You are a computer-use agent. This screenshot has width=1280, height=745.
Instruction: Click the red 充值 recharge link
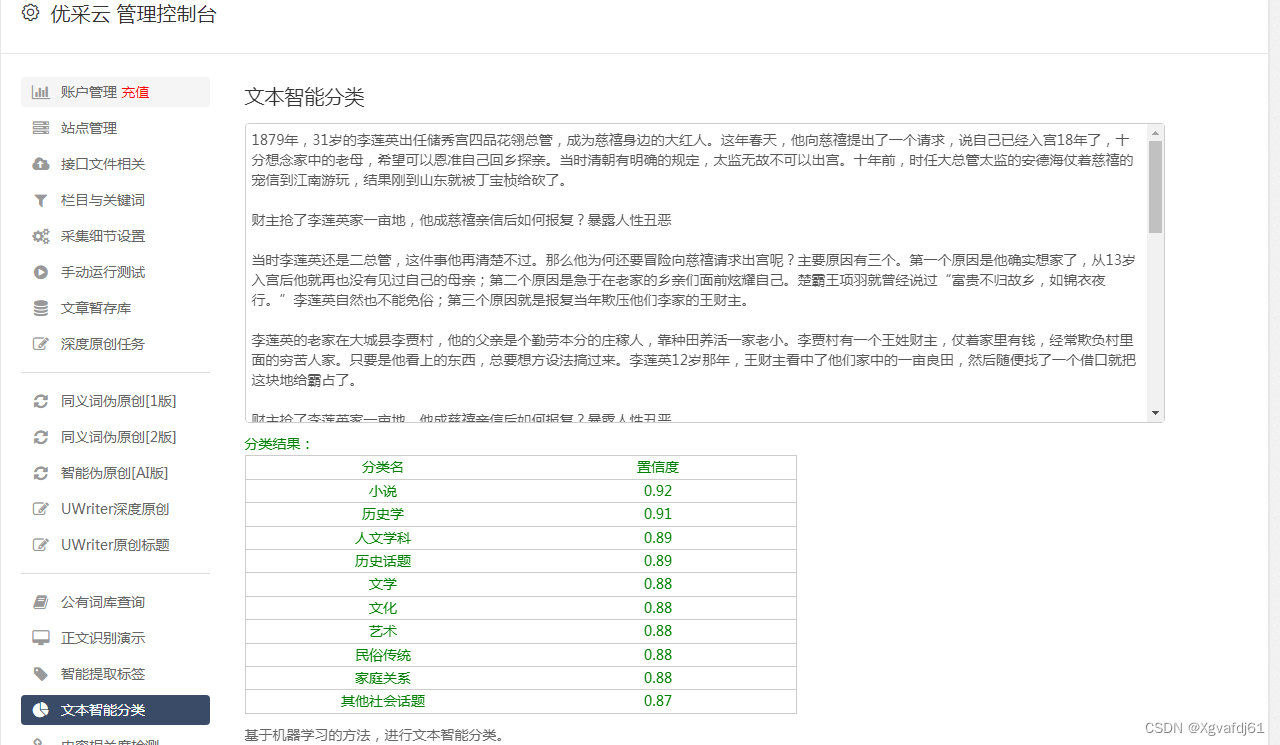[135, 92]
